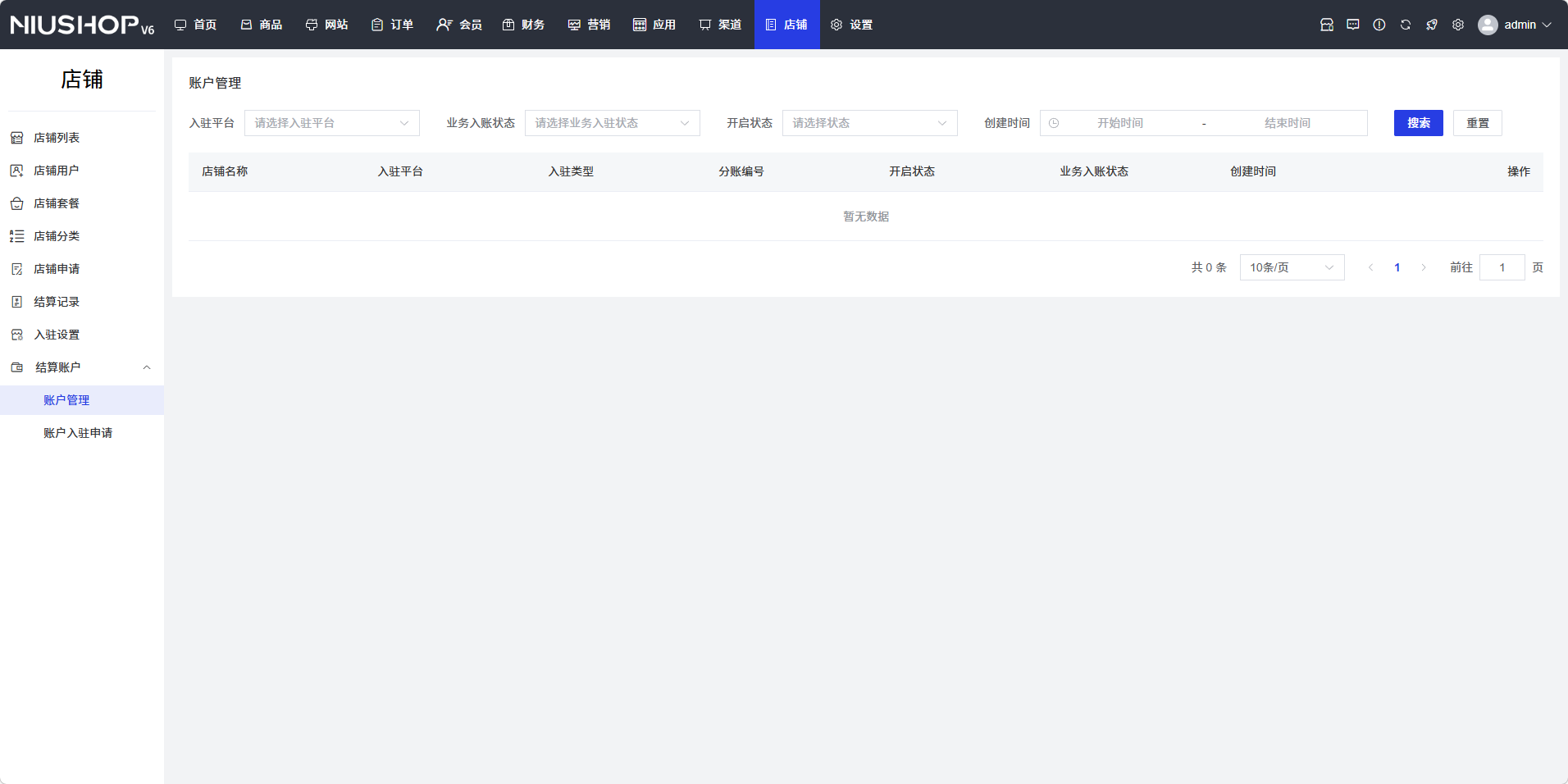This screenshot has height=784, width=1568.
Task: Click the 重置 button
Action: point(1477,123)
